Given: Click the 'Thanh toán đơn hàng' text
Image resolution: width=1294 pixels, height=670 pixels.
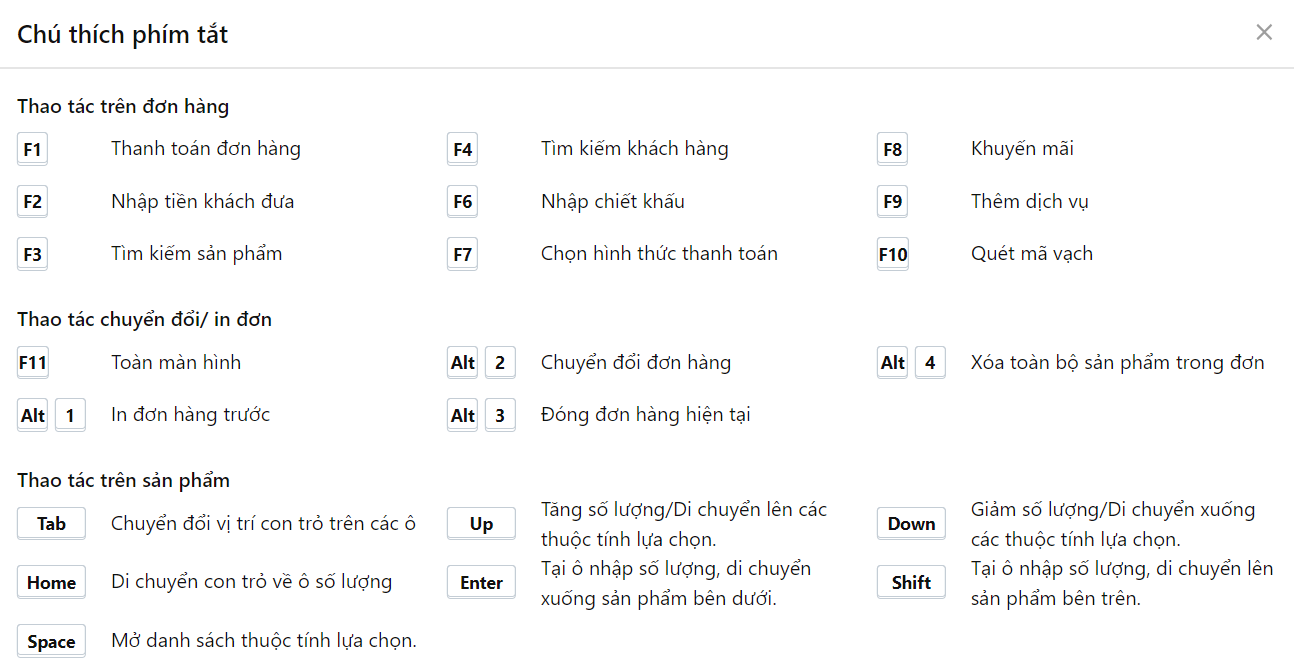Looking at the screenshot, I should coord(206,149).
